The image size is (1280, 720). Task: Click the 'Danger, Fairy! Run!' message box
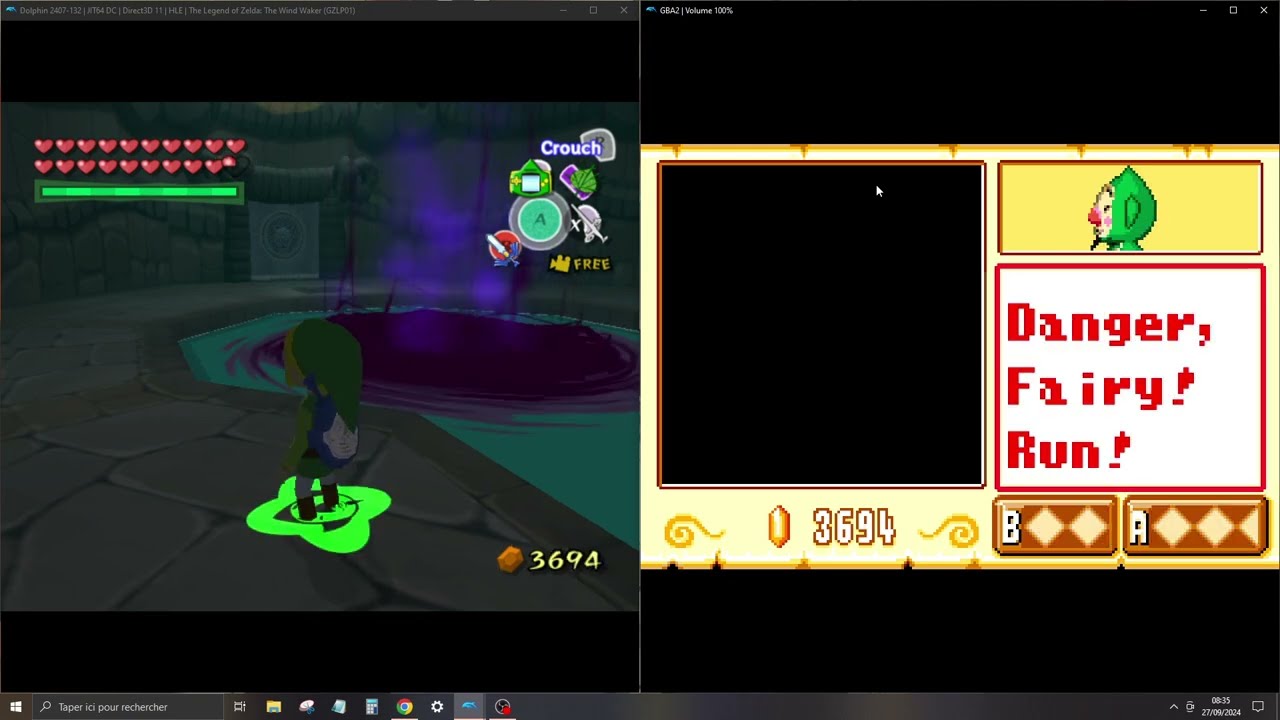(1130, 378)
